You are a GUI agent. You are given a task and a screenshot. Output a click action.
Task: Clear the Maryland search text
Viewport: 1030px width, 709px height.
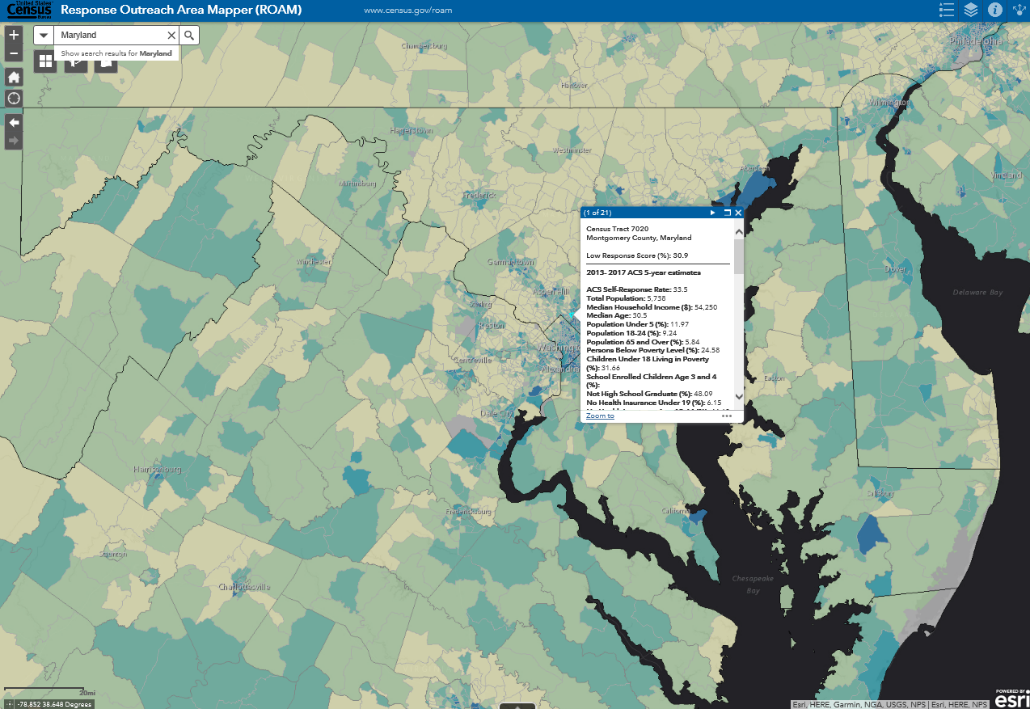171,35
